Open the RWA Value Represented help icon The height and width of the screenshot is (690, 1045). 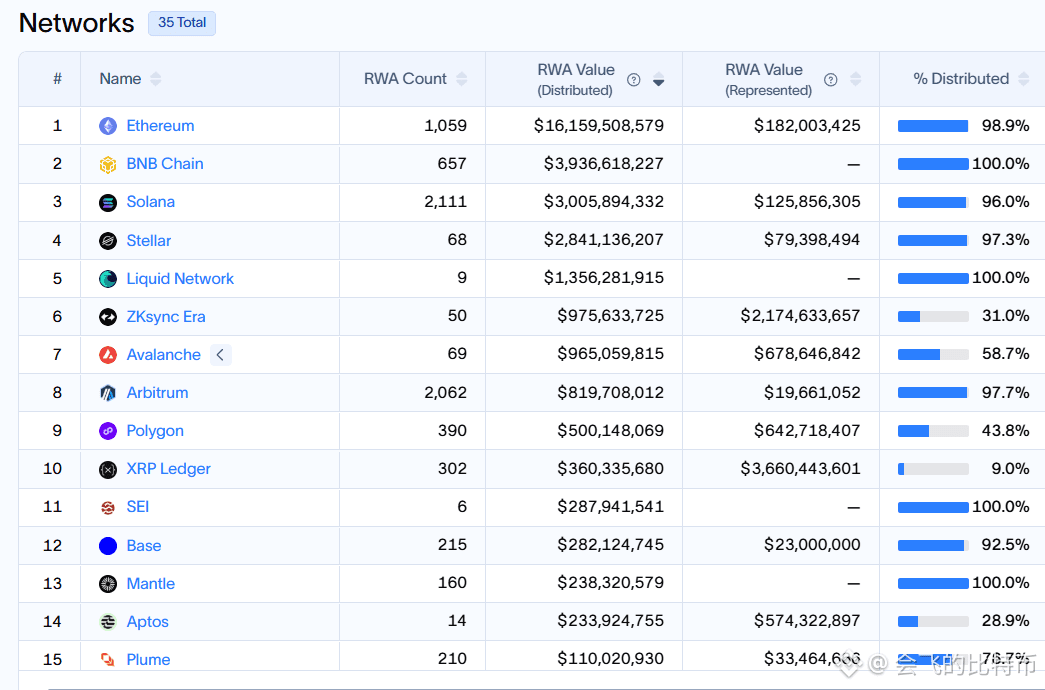pyautogui.click(x=830, y=80)
